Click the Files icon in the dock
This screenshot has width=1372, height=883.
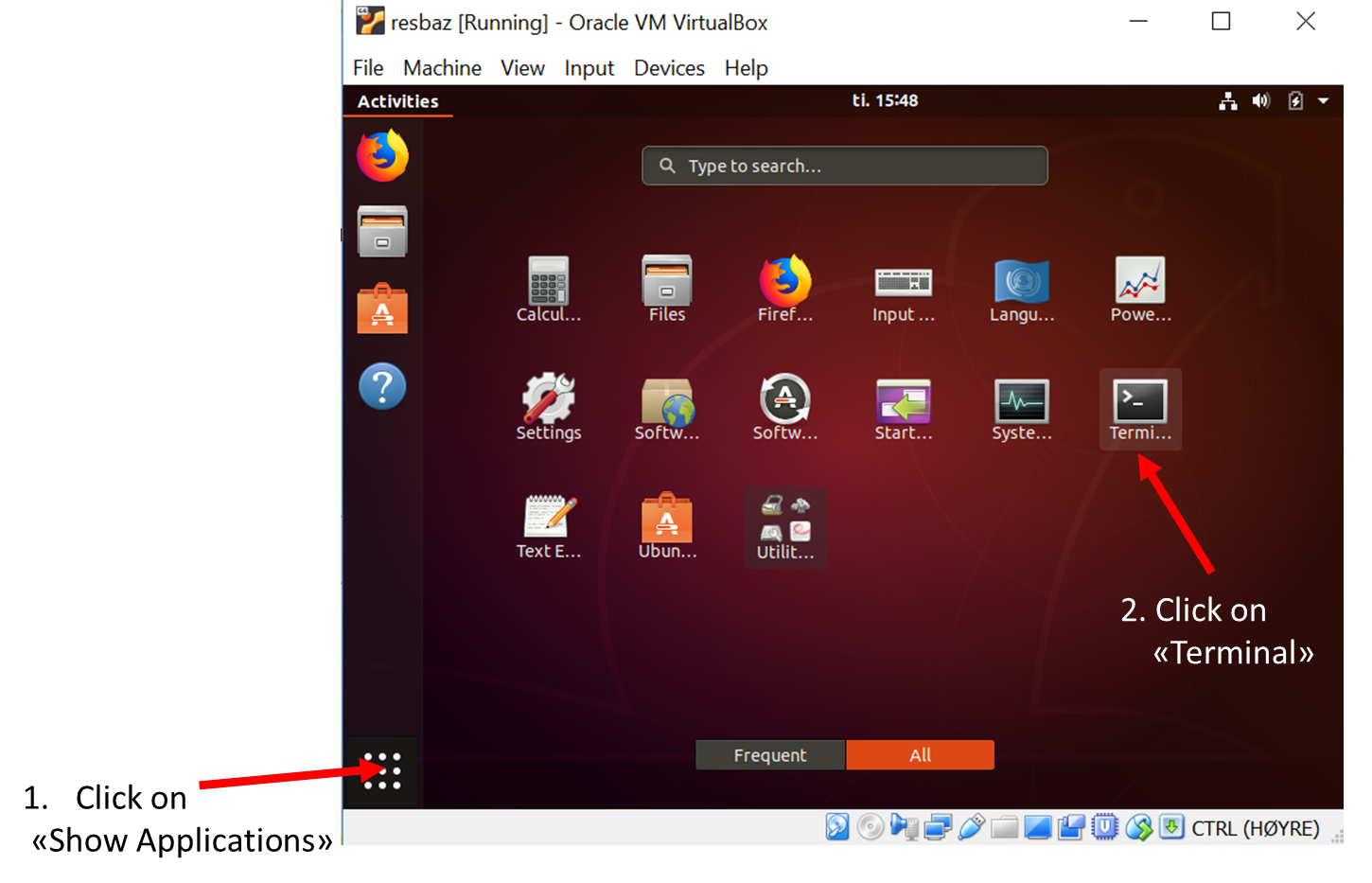pyautogui.click(x=382, y=232)
